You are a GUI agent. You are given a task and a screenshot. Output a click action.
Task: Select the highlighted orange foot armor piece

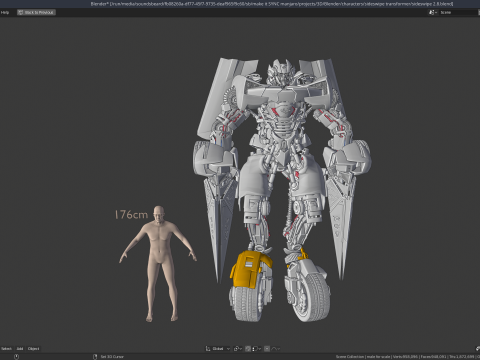click(248, 269)
